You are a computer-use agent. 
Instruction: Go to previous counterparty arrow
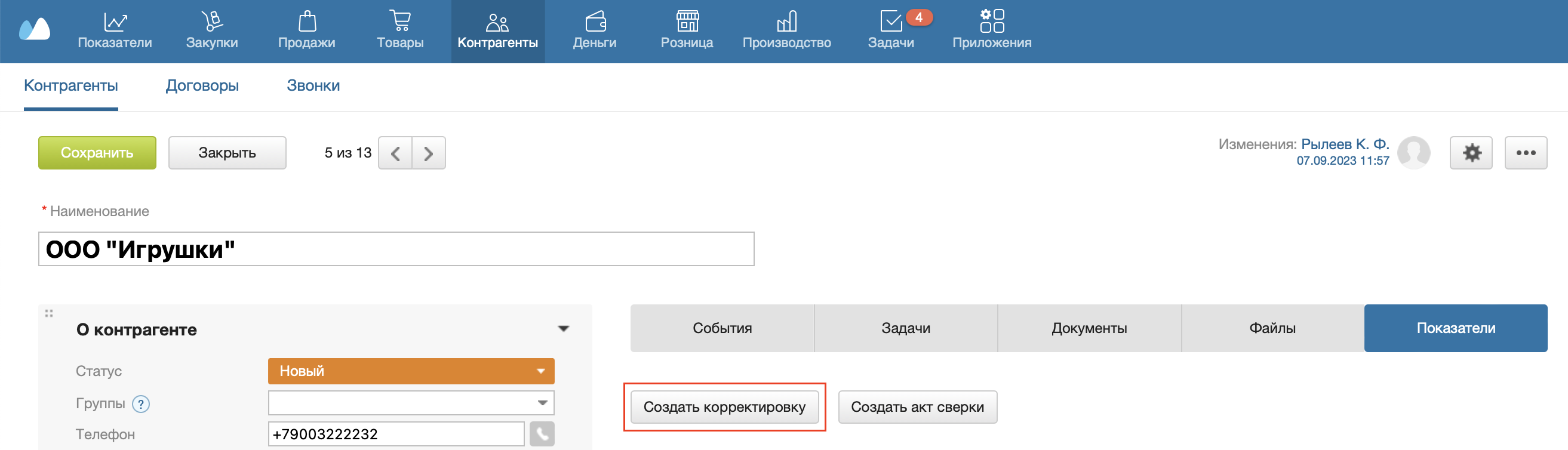pyautogui.click(x=395, y=153)
